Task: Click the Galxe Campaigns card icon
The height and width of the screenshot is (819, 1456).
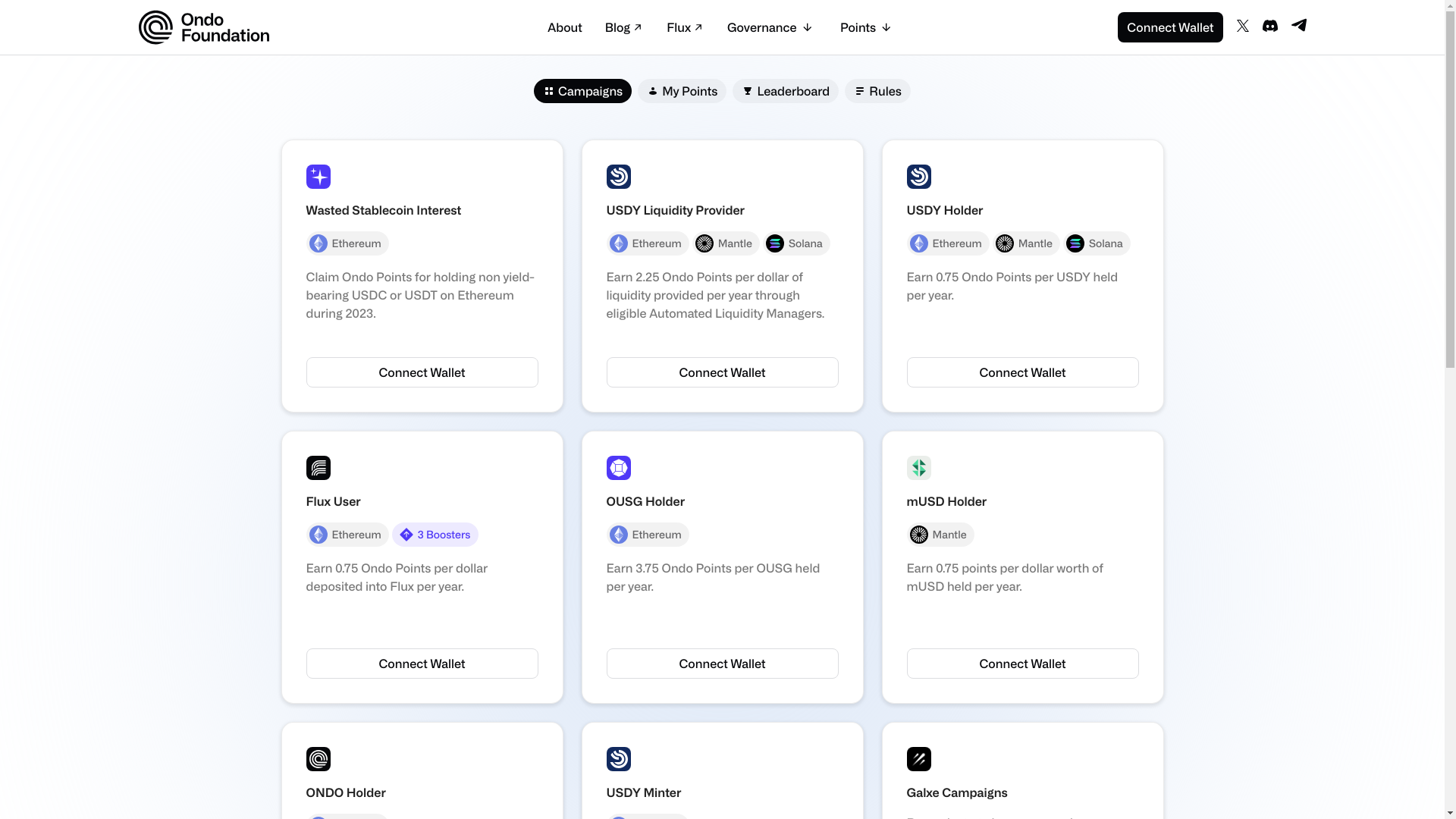Action: [919, 759]
